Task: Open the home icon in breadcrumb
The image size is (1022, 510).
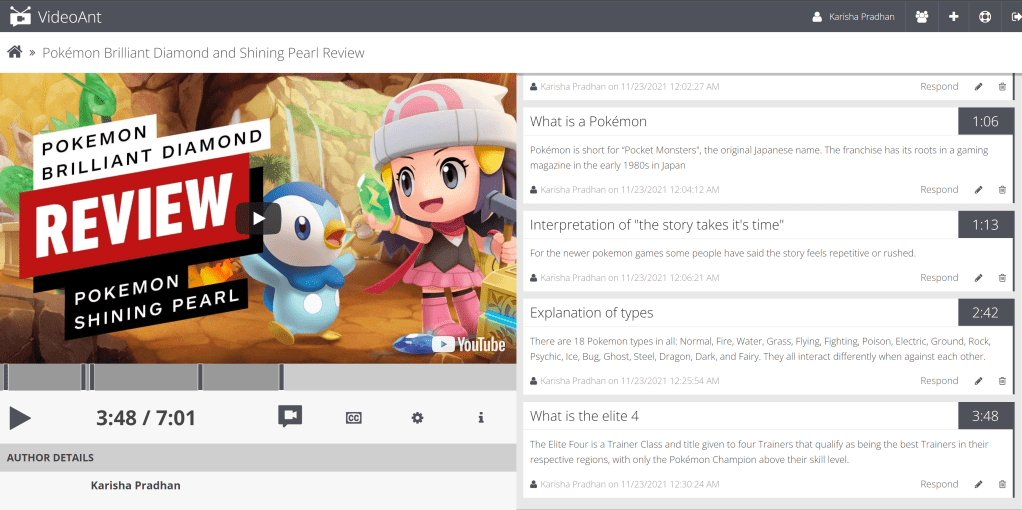Action: [x=14, y=52]
